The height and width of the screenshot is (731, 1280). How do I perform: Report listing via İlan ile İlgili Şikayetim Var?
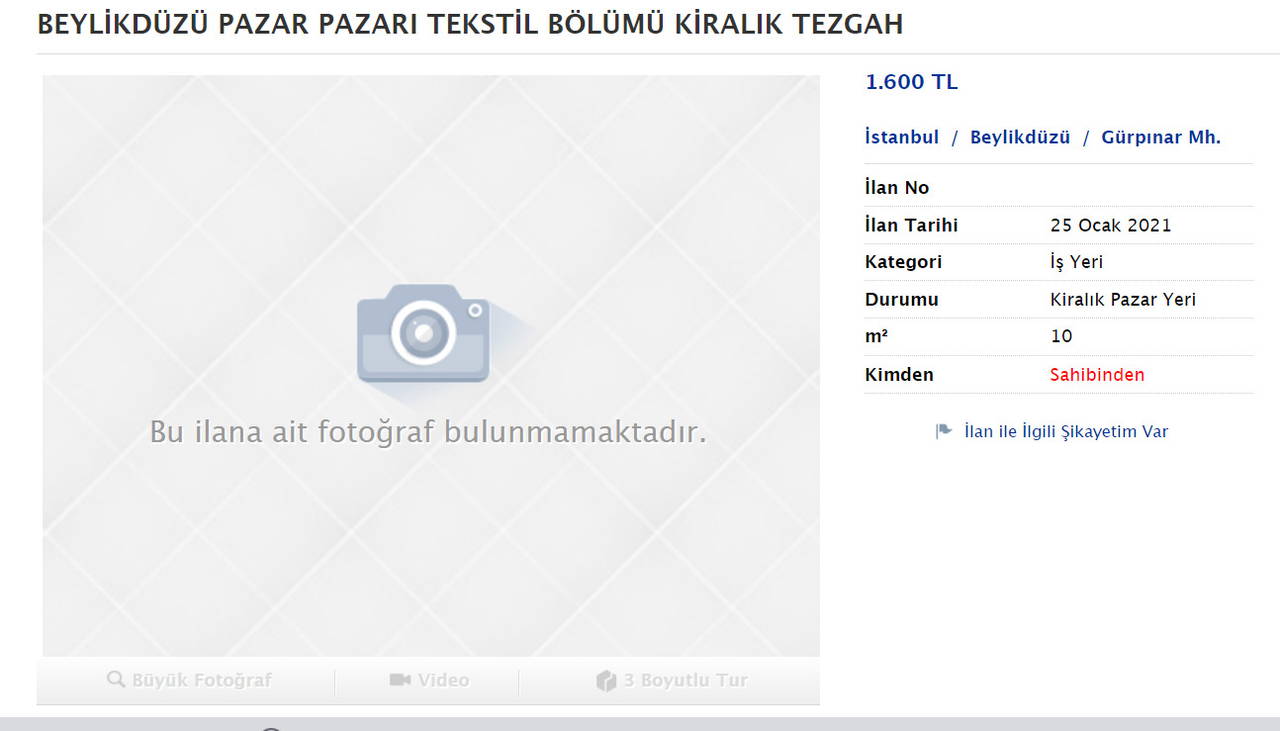pyautogui.click(x=1065, y=432)
